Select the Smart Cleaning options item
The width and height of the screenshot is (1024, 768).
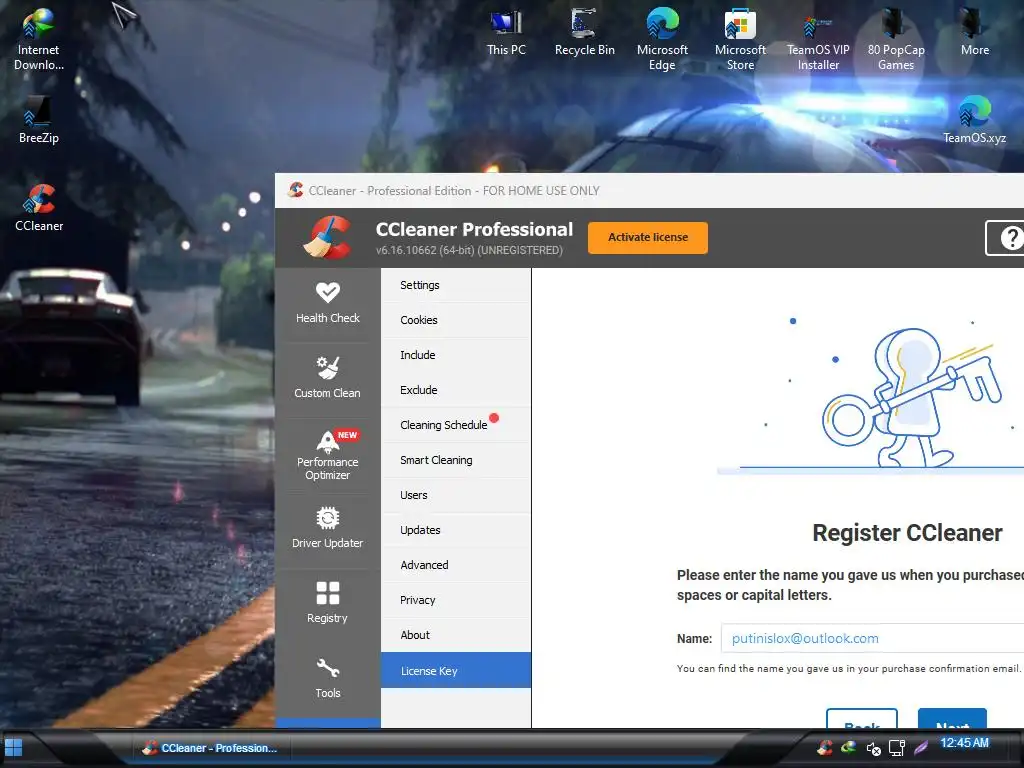tap(456, 460)
